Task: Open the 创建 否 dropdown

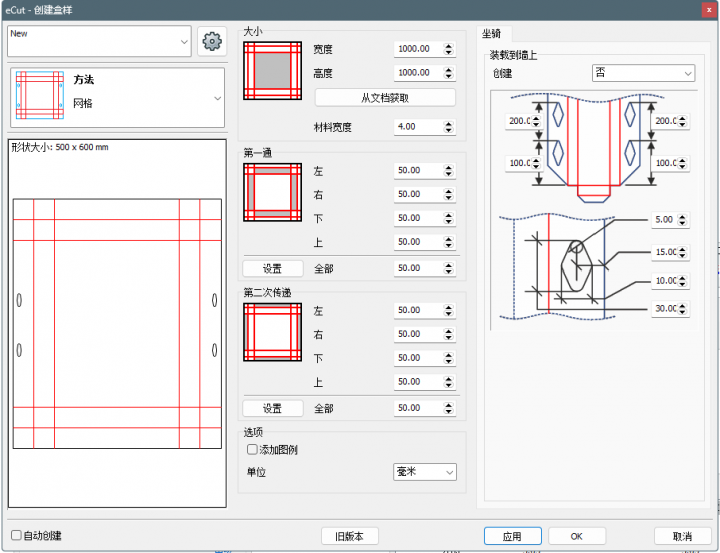Action: 643,73
